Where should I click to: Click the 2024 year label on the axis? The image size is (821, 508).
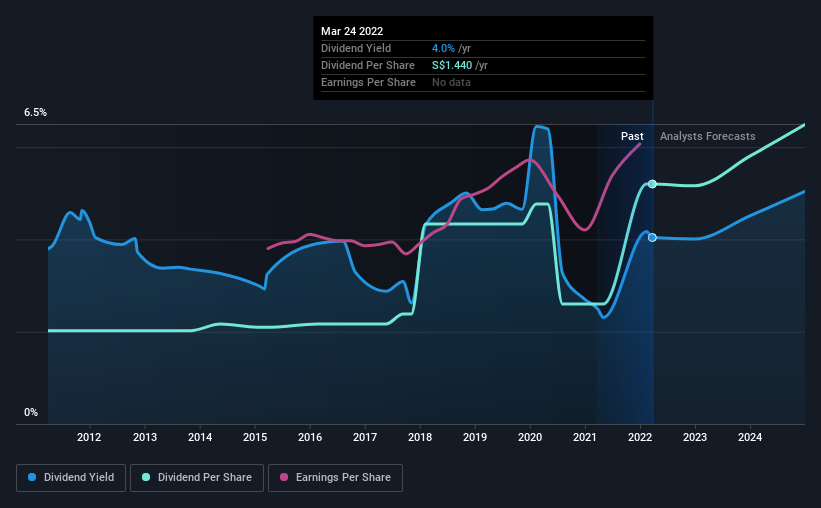(x=750, y=437)
